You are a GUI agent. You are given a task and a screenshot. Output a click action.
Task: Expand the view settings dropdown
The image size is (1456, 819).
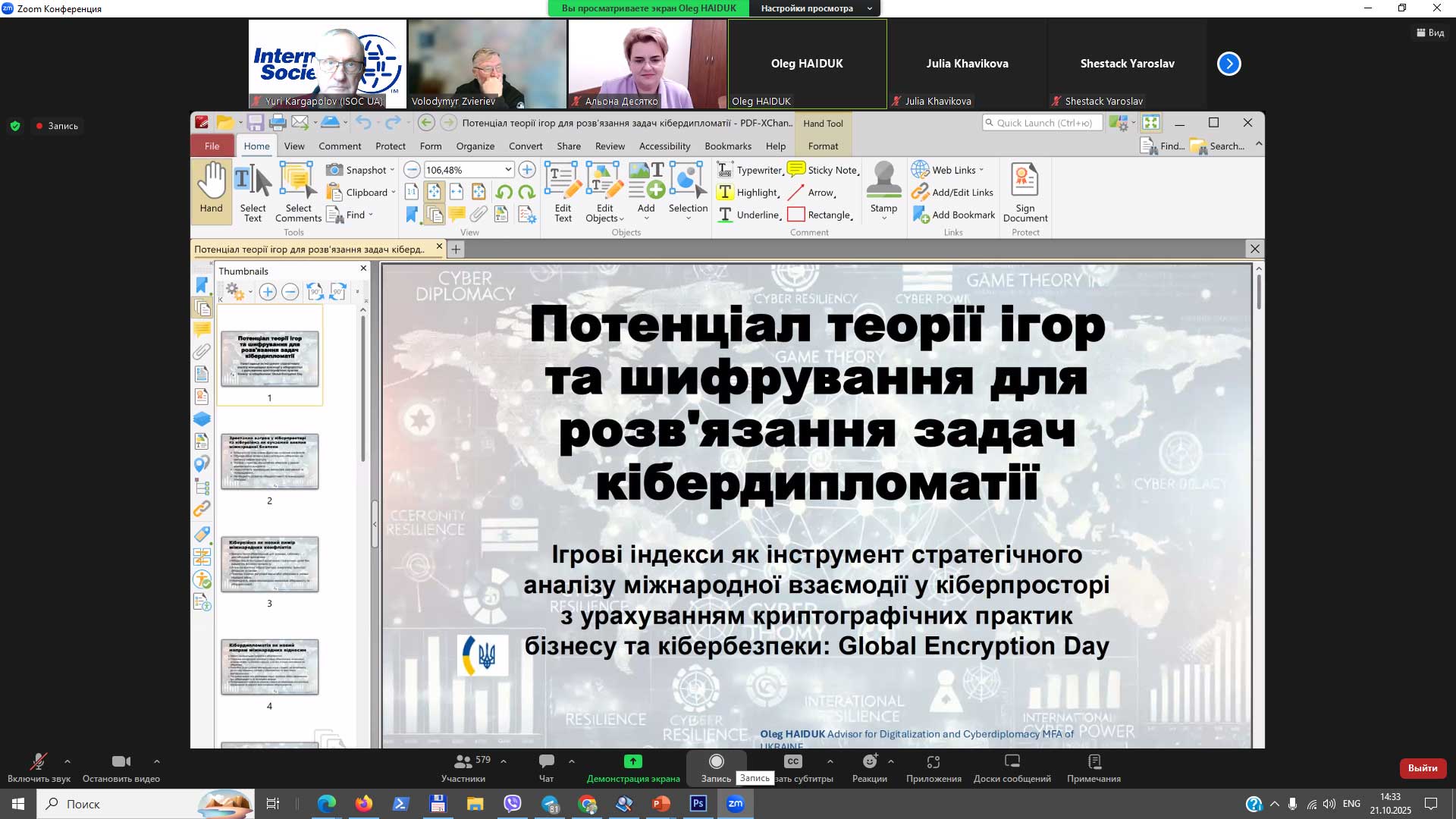[x=870, y=8]
